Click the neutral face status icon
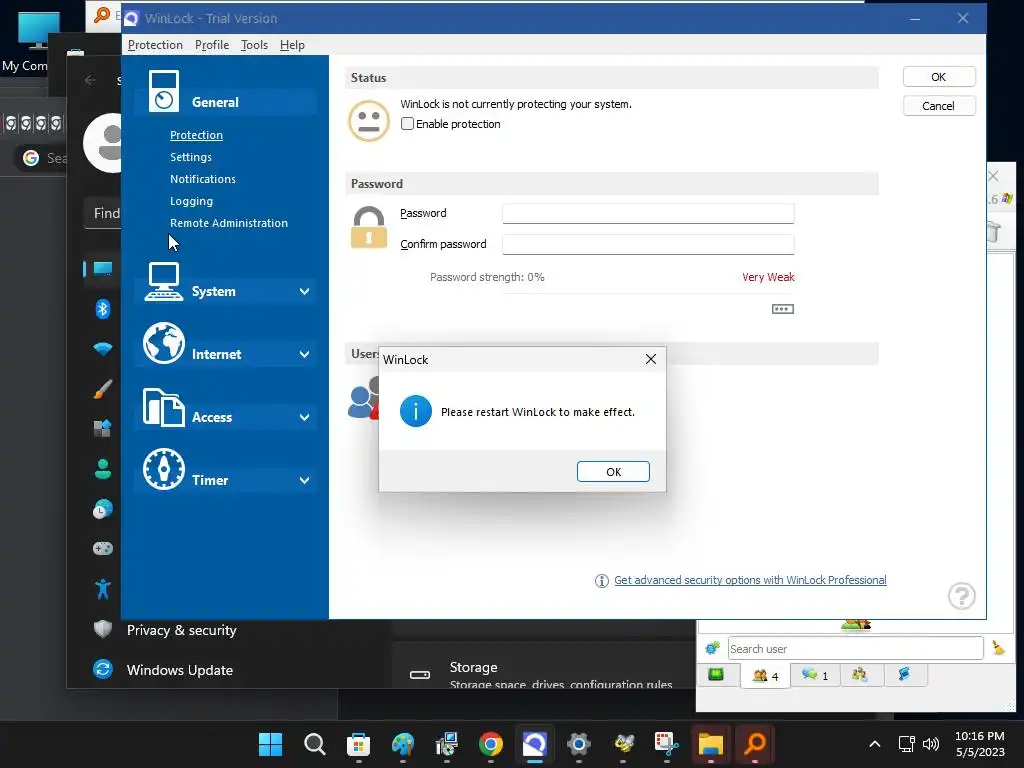The image size is (1024, 768). pos(369,121)
